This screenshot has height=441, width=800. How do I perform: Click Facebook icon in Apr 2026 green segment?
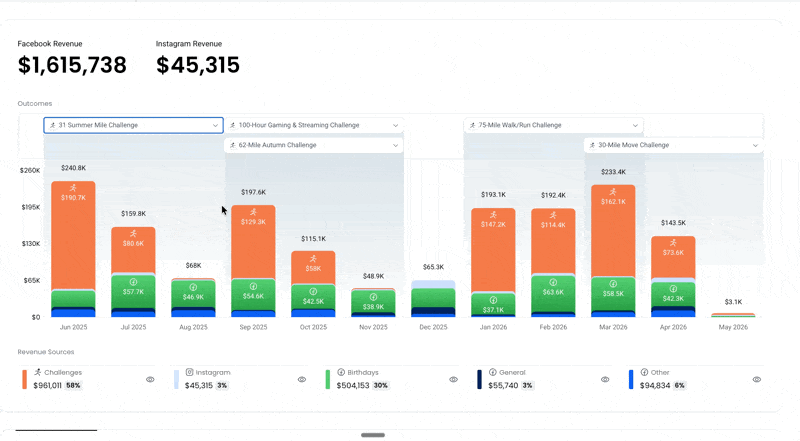[673, 288]
